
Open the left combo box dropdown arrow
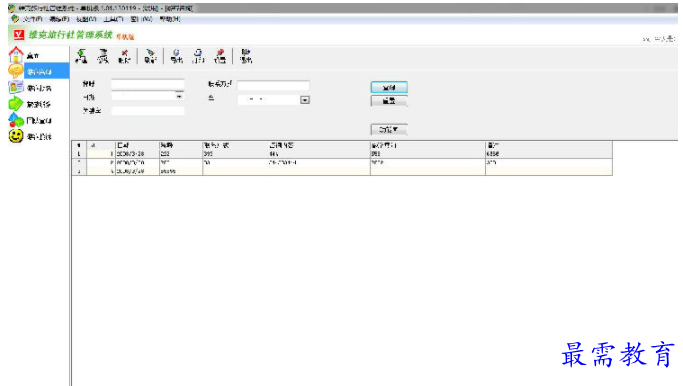click(x=179, y=96)
